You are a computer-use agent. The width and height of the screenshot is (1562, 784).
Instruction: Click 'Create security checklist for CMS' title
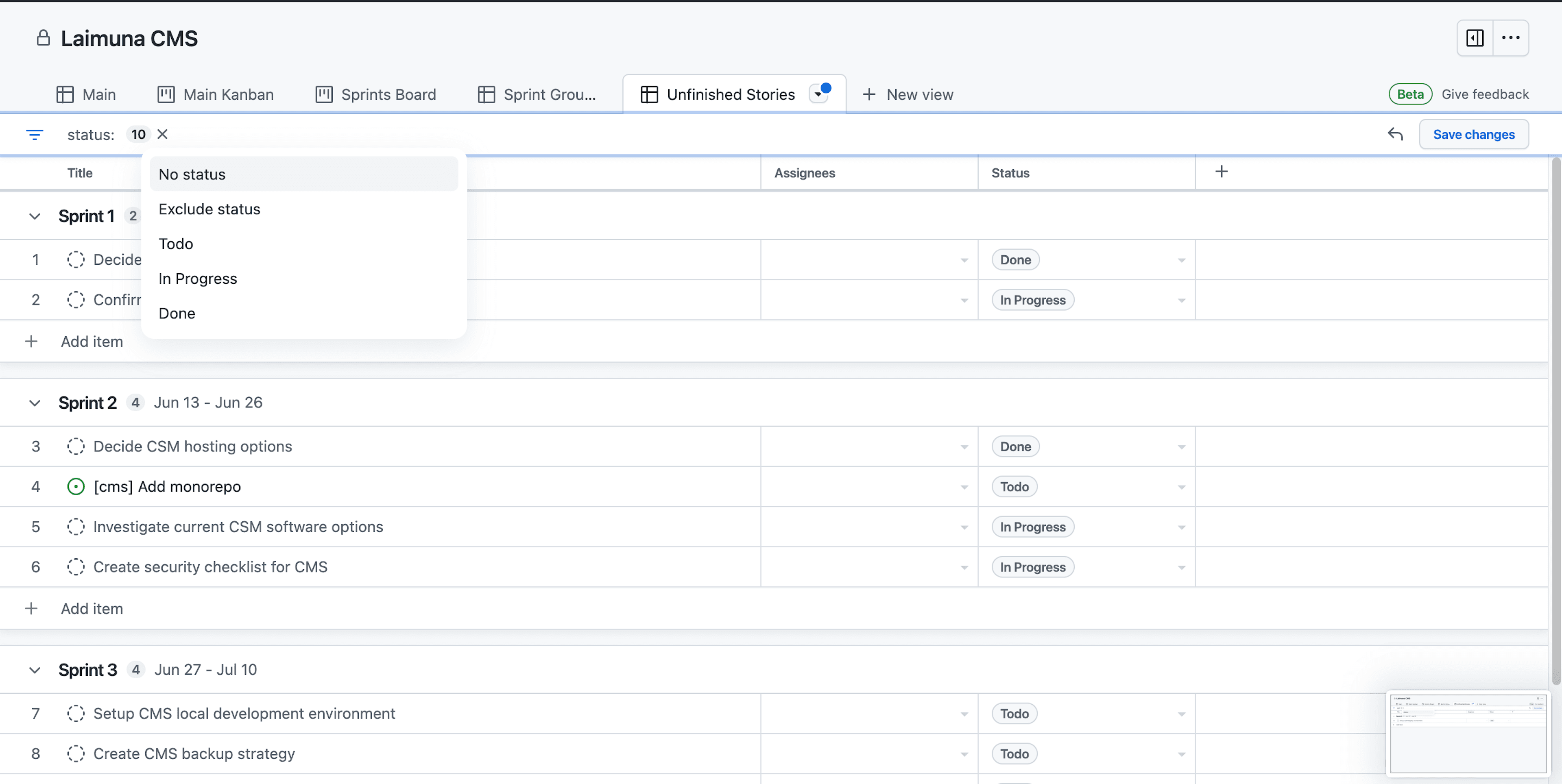point(210,566)
